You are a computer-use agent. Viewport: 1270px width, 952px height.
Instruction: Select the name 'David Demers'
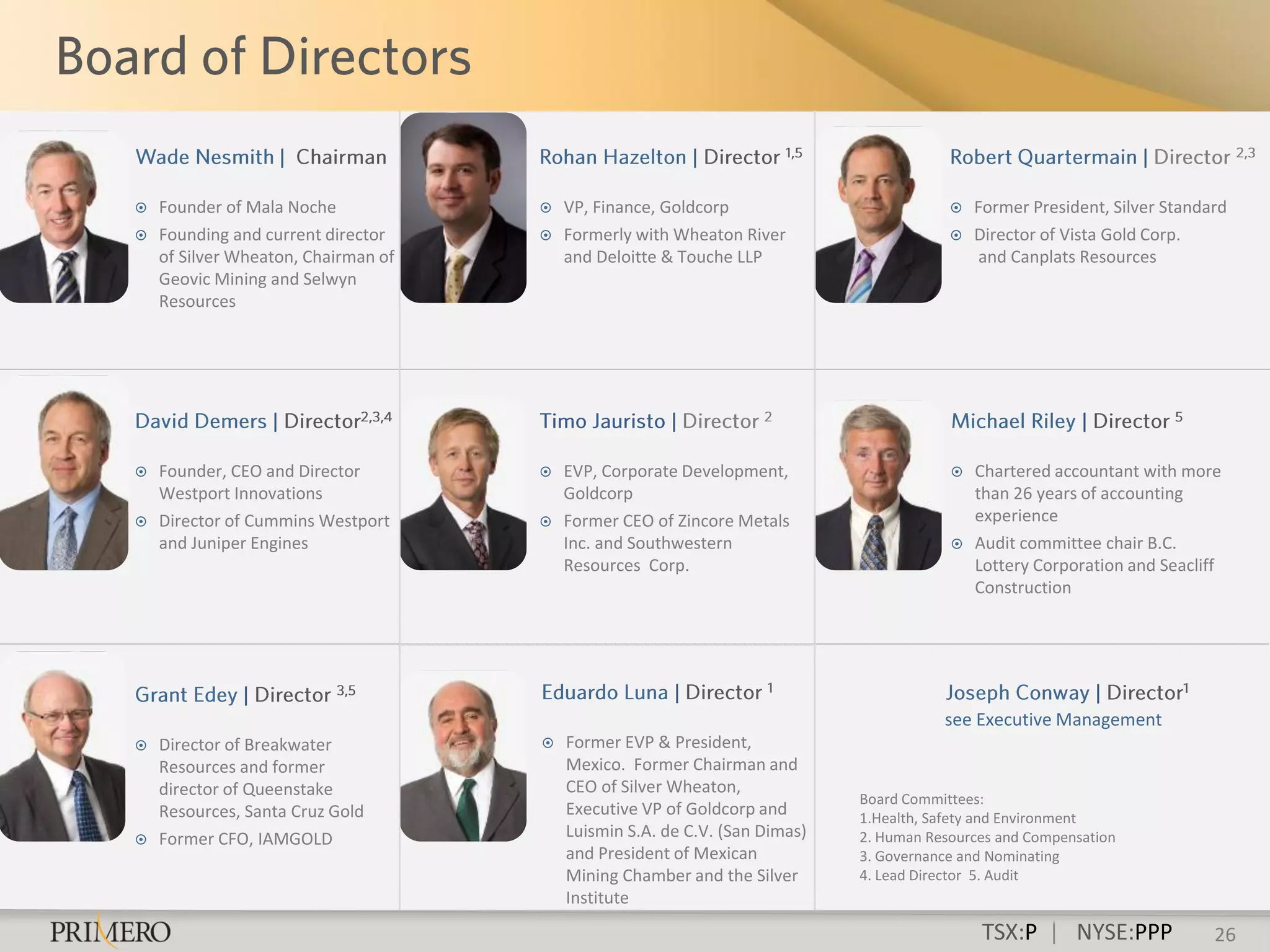(201, 421)
